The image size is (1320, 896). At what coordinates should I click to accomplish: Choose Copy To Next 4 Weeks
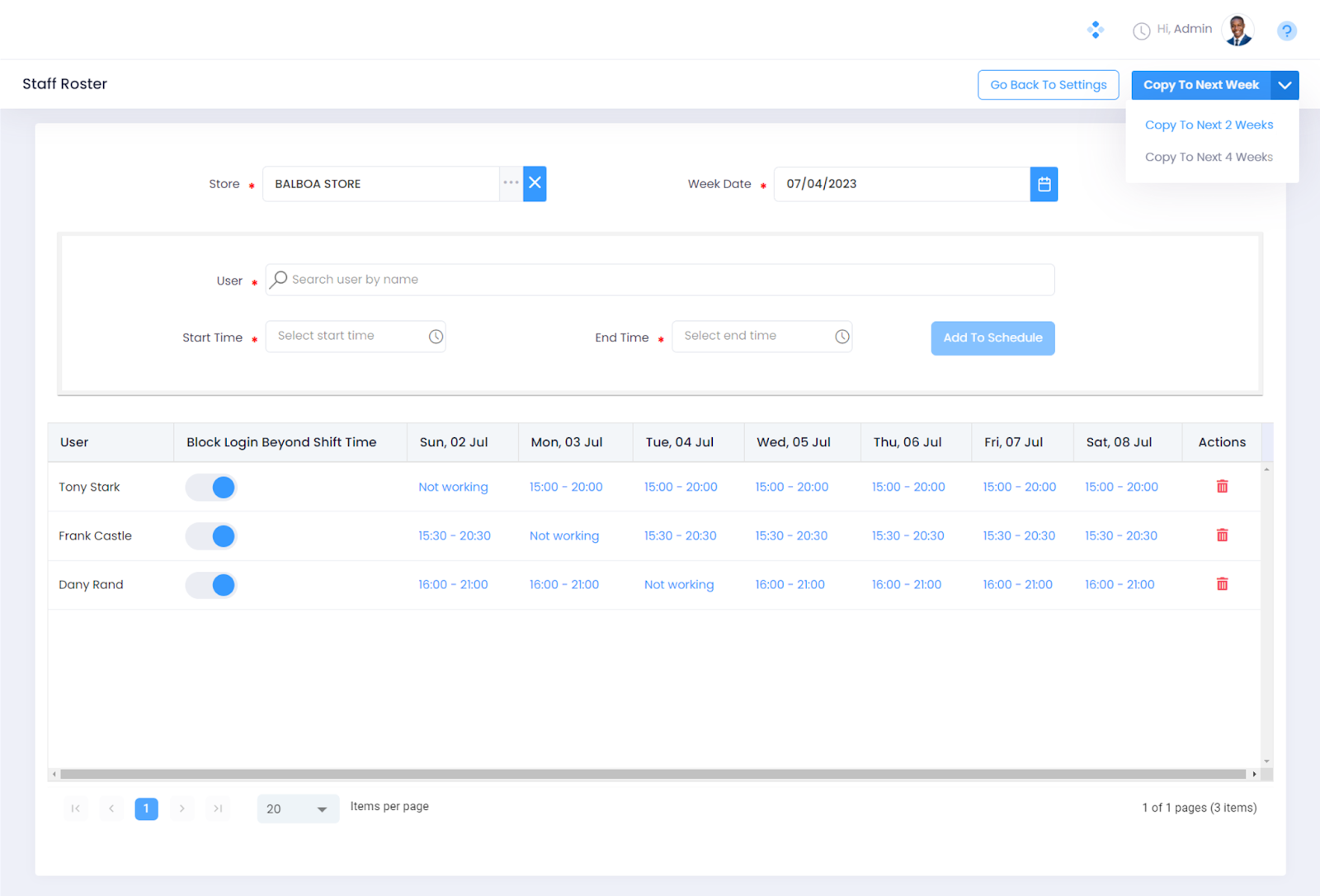[x=1209, y=157]
